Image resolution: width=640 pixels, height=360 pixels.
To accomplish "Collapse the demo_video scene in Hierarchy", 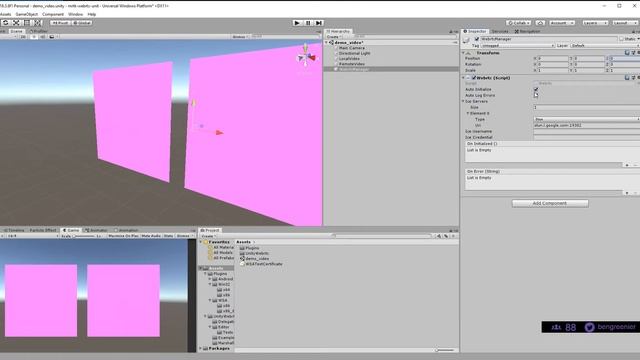I will (326, 42).
